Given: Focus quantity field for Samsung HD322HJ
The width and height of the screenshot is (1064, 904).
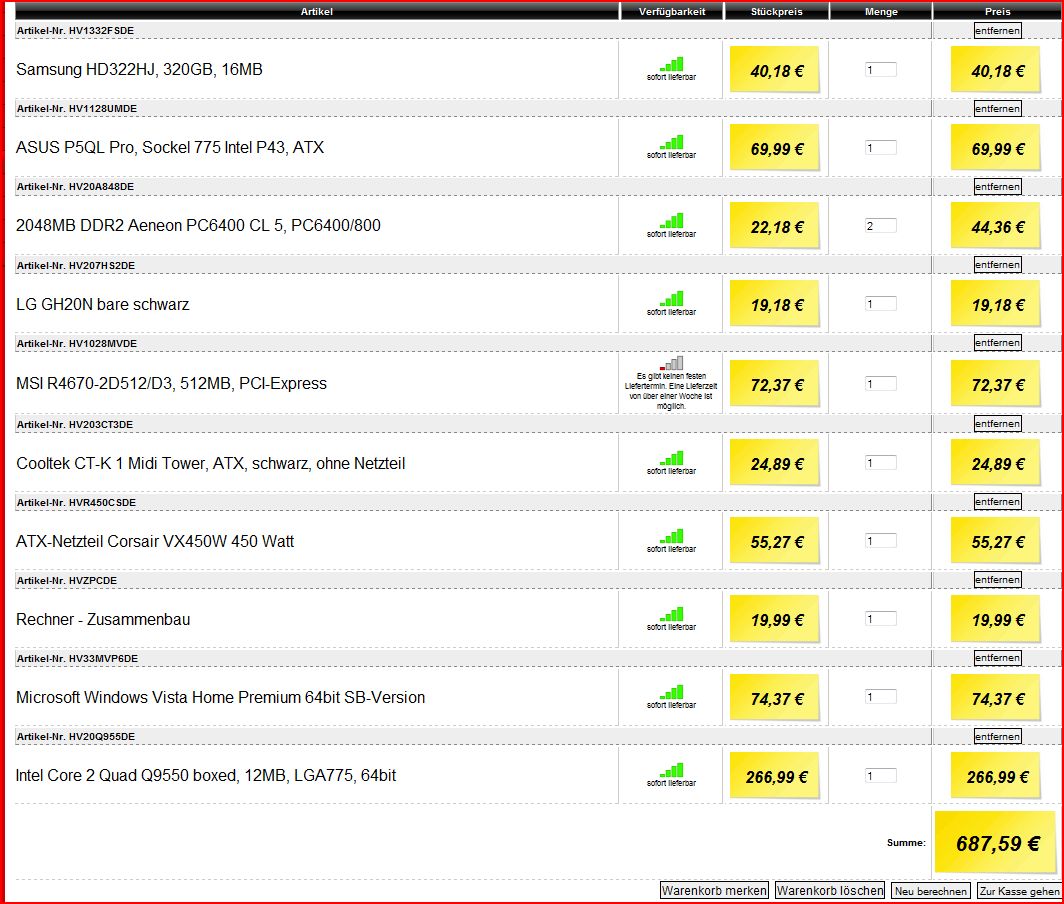Looking at the screenshot, I should (881, 69).
